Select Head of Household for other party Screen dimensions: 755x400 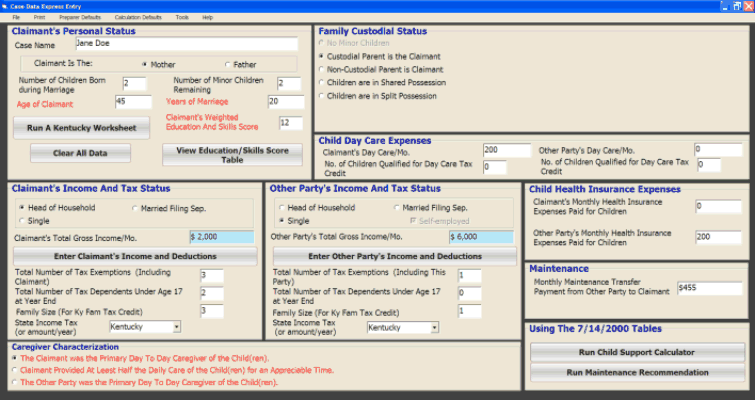point(281,207)
